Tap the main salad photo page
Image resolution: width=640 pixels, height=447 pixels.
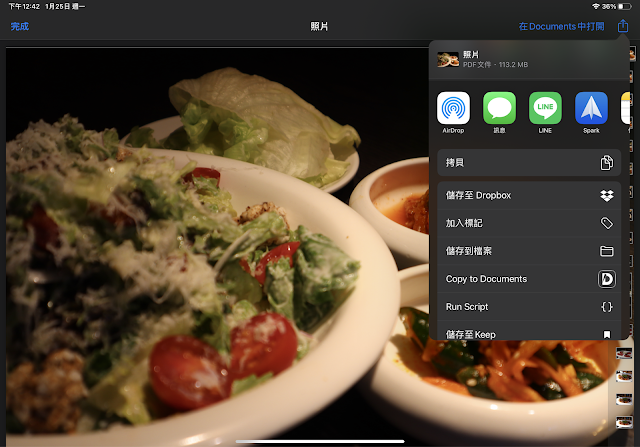[216, 247]
